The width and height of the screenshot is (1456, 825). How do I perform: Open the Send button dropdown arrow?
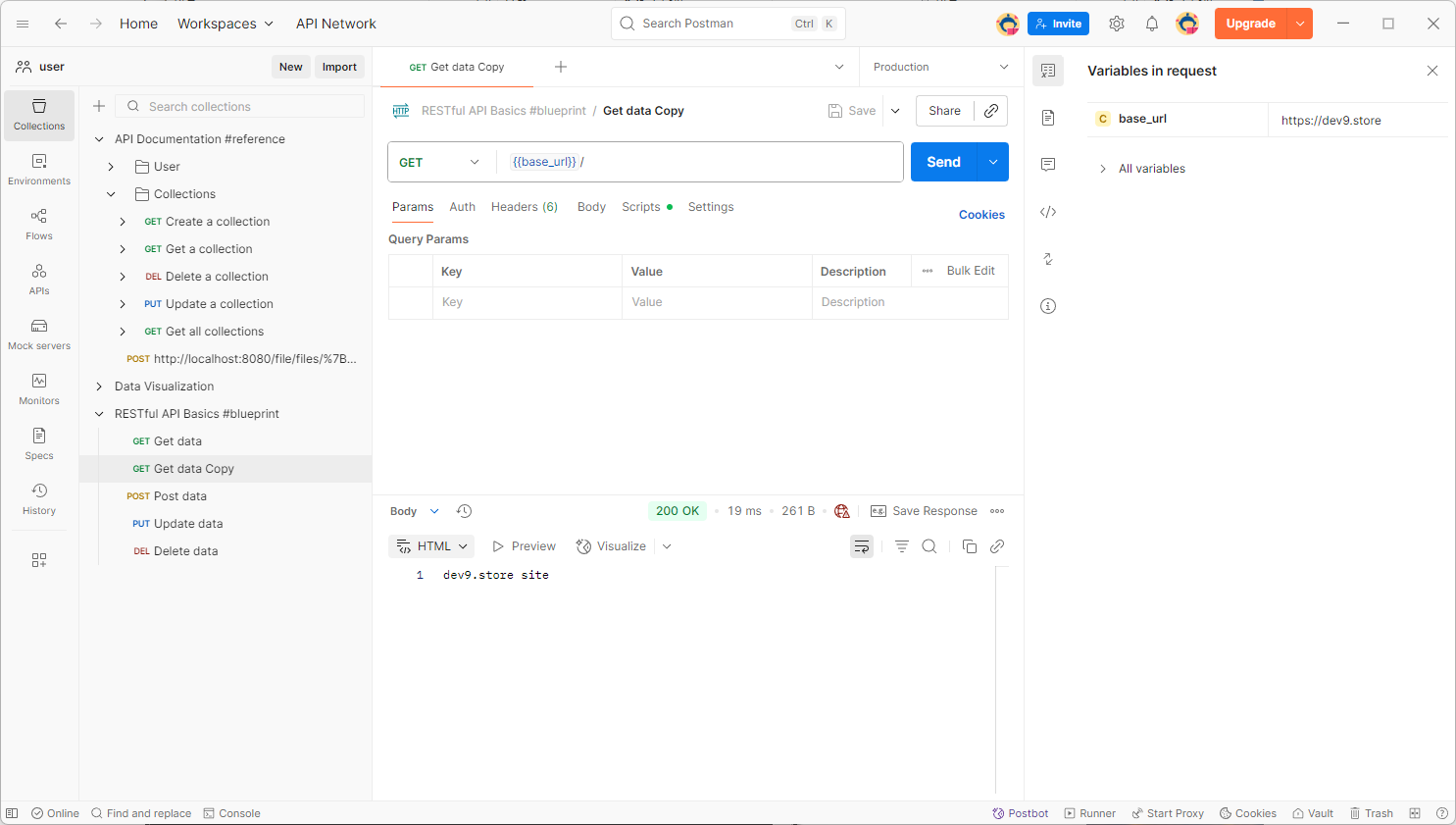(x=993, y=162)
